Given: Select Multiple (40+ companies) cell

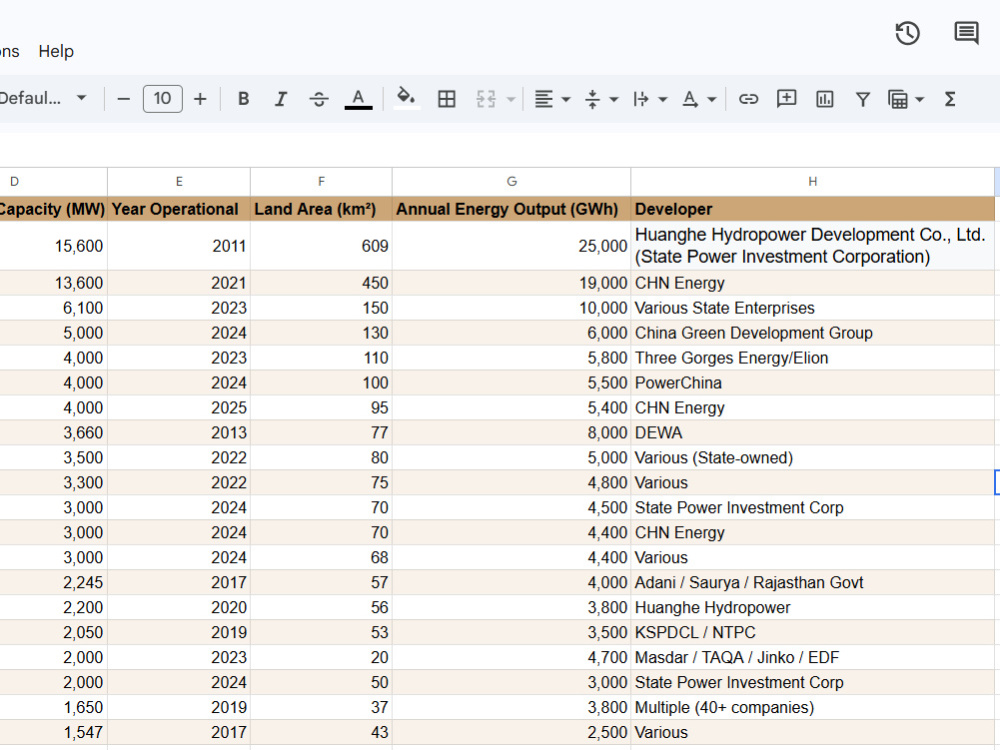Looking at the screenshot, I should [x=812, y=707].
